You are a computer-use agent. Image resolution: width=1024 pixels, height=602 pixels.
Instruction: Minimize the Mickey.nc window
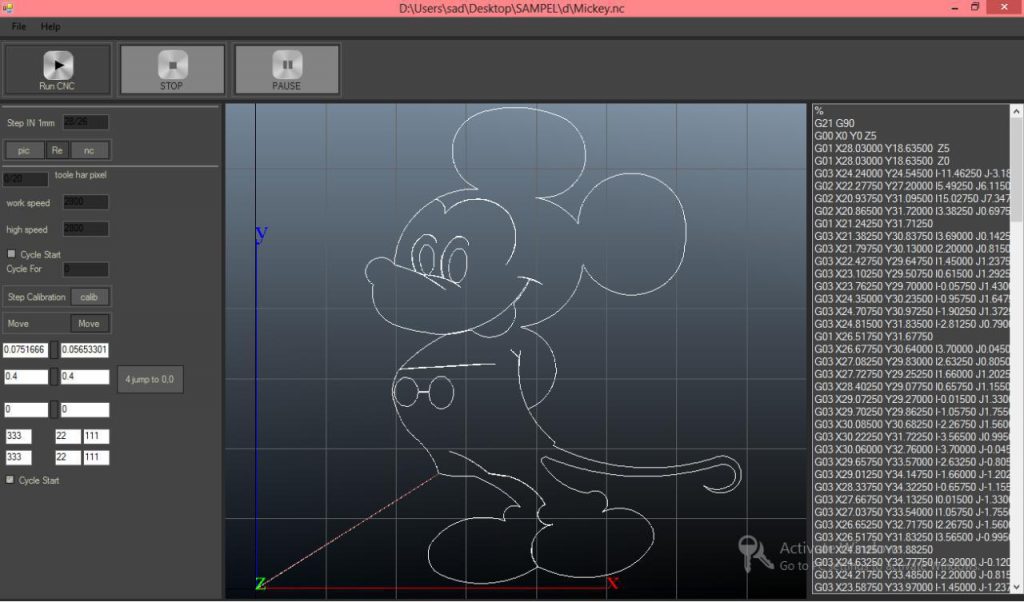955,8
